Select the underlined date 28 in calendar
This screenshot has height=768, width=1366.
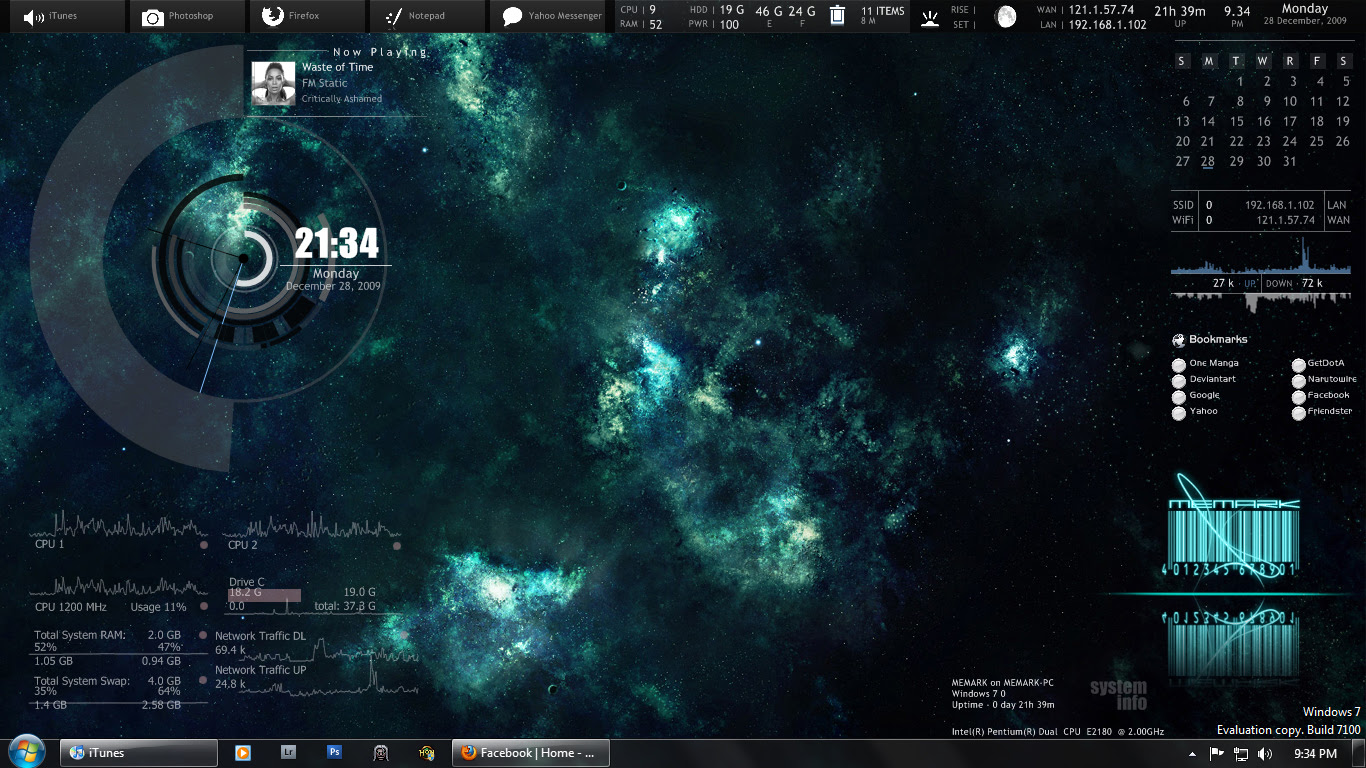click(x=1208, y=162)
